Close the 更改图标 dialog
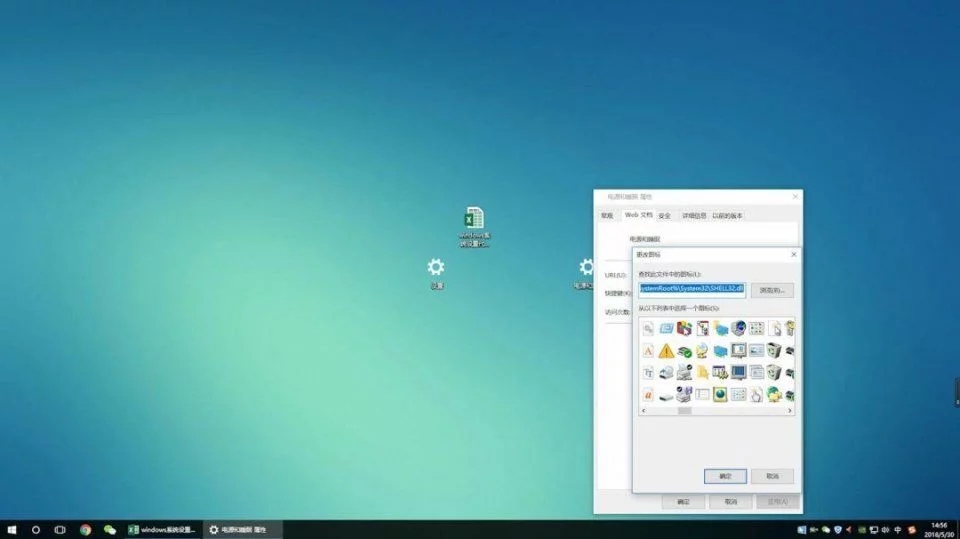 794,254
